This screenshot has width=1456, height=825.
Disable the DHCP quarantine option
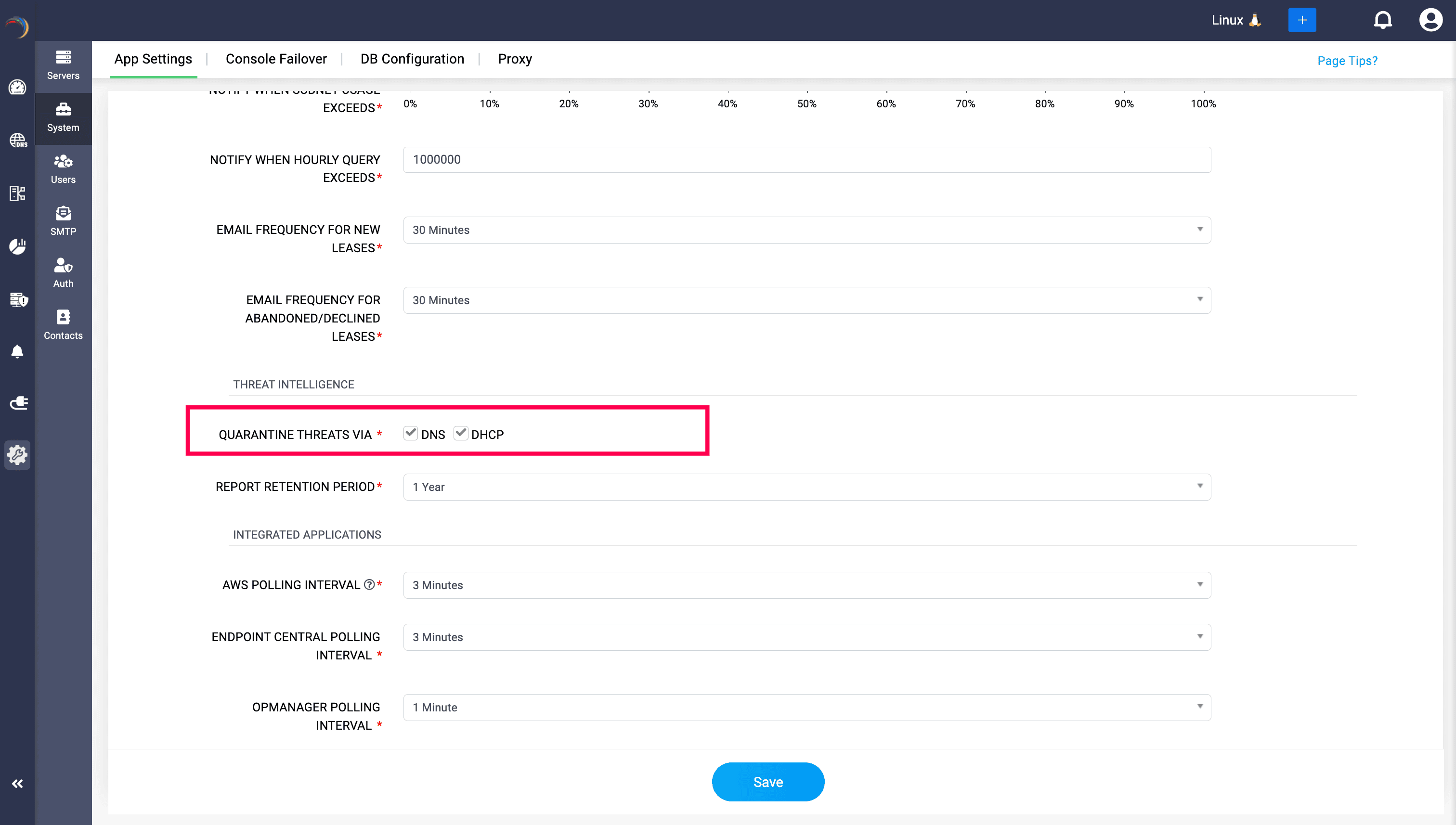click(x=461, y=433)
